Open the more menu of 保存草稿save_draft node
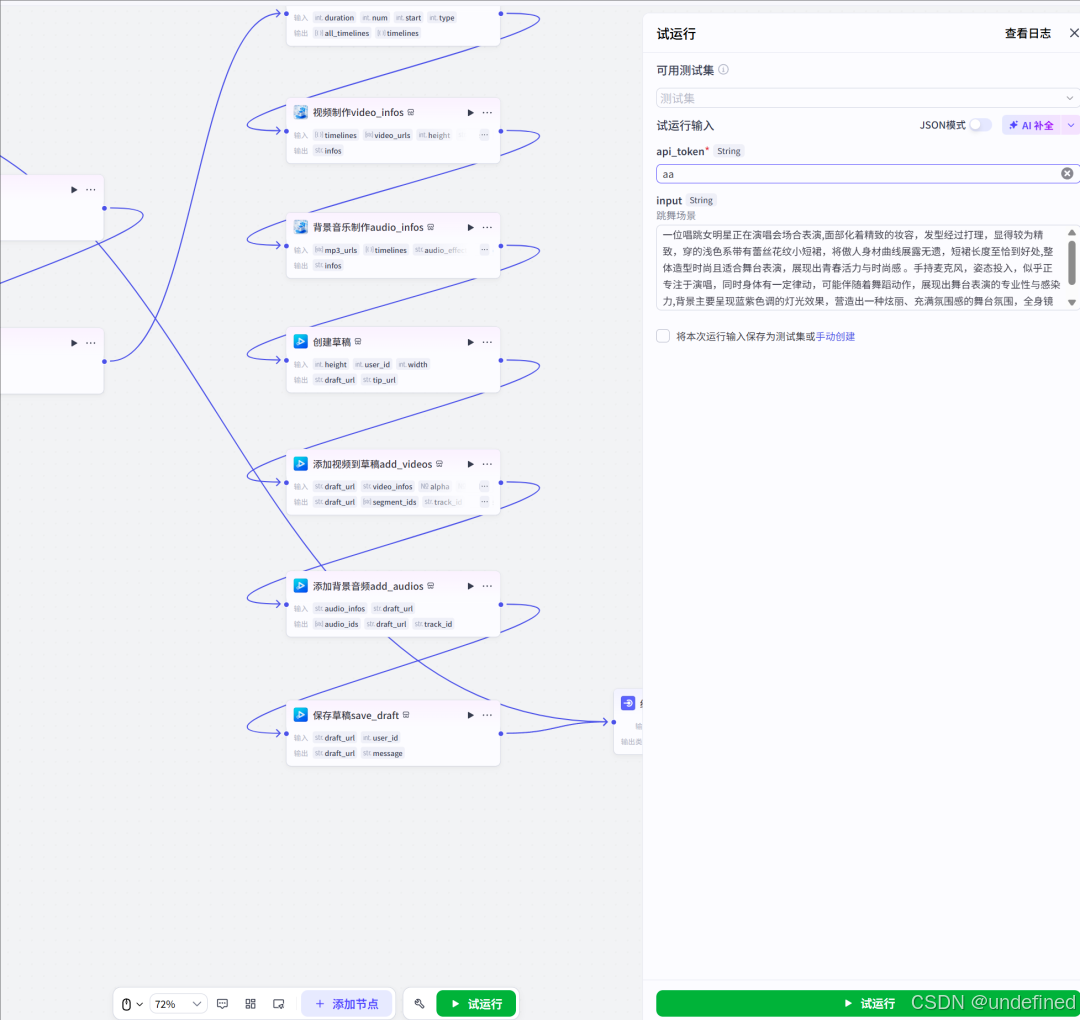The width and height of the screenshot is (1080, 1020). (x=487, y=716)
